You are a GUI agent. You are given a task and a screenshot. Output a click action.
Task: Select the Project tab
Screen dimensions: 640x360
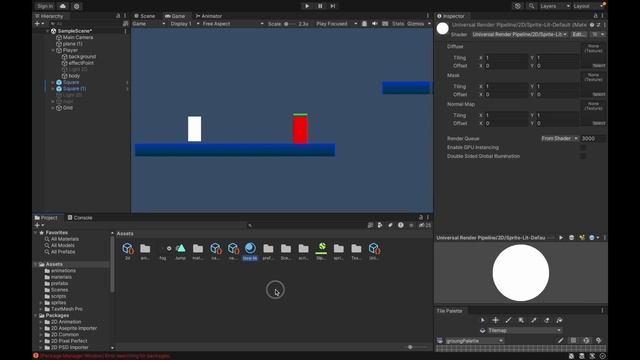(x=47, y=218)
